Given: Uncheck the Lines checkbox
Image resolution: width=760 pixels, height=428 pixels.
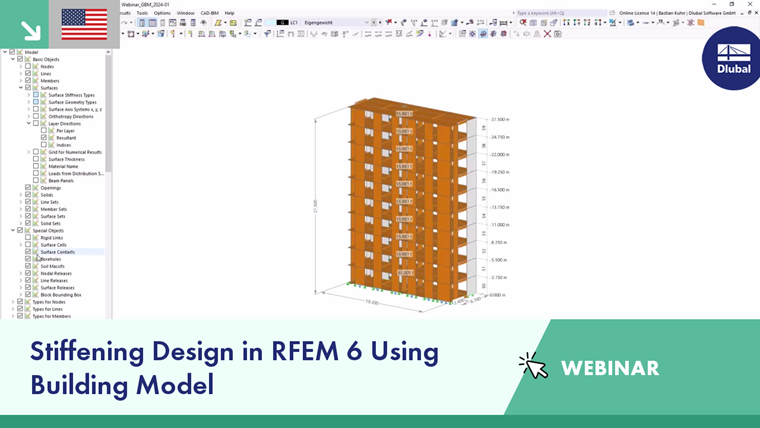Looking at the screenshot, I should pyautogui.click(x=28, y=73).
